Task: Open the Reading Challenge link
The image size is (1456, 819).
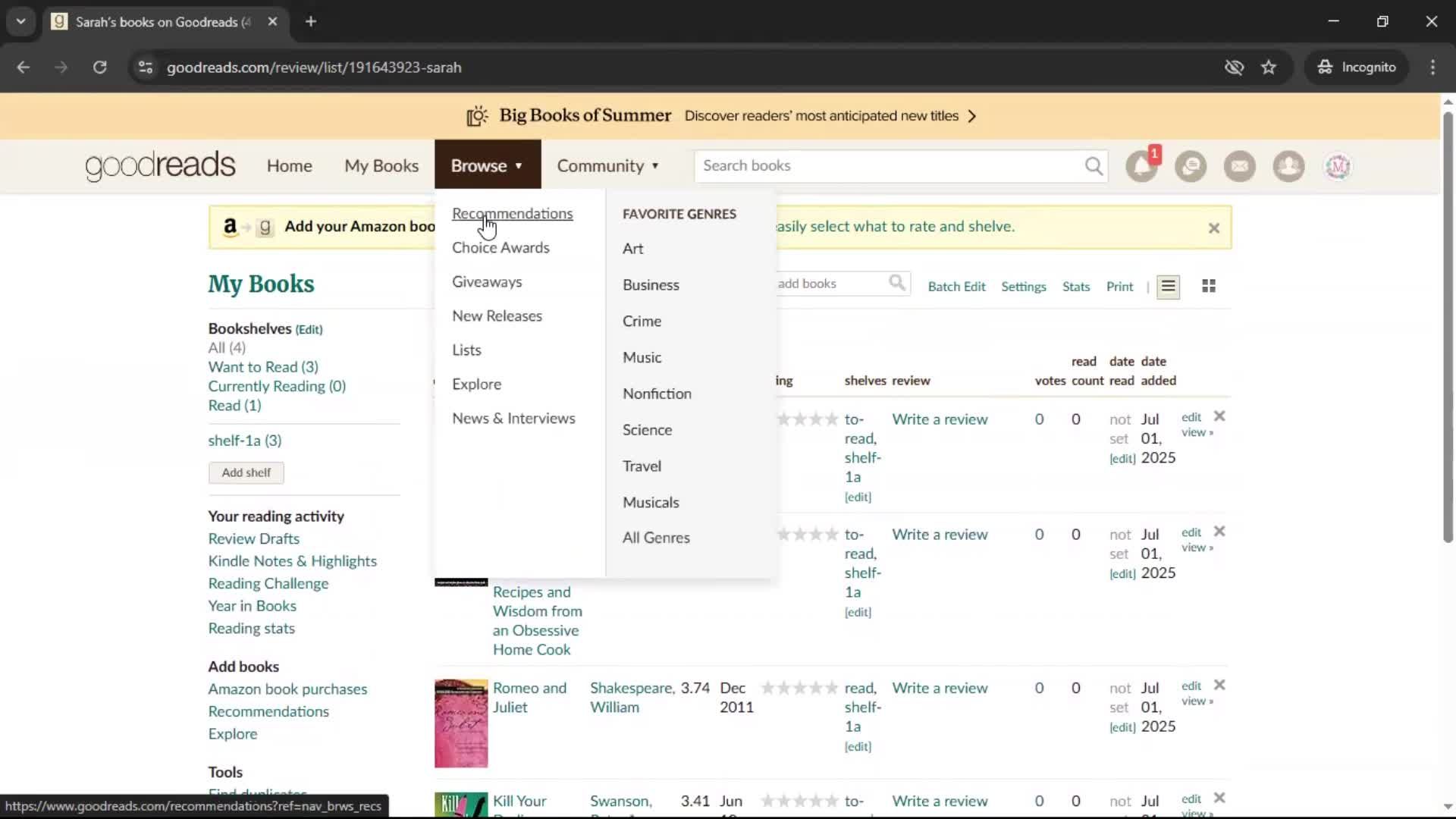Action: [268, 584]
